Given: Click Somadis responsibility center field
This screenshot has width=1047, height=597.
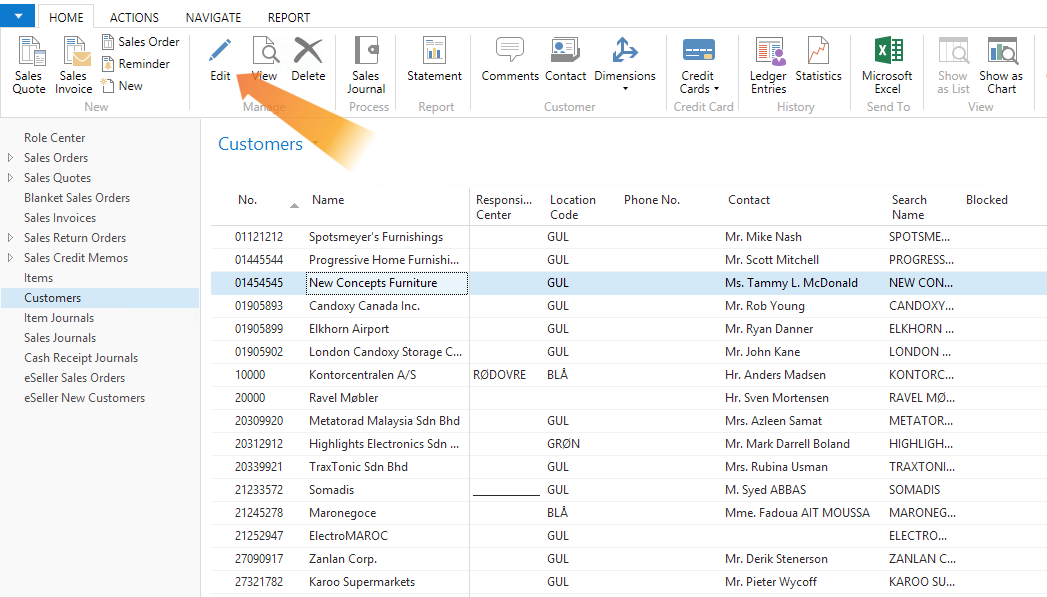Looking at the screenshot, I should pyautogui.click(x=506, y=489).
